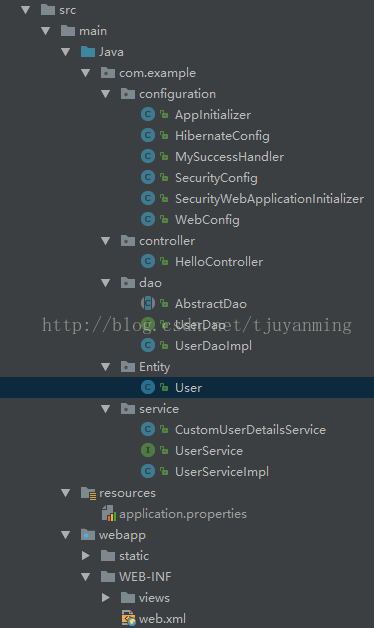
Task: Select HelloController in controller package
Action: point(219,262)
